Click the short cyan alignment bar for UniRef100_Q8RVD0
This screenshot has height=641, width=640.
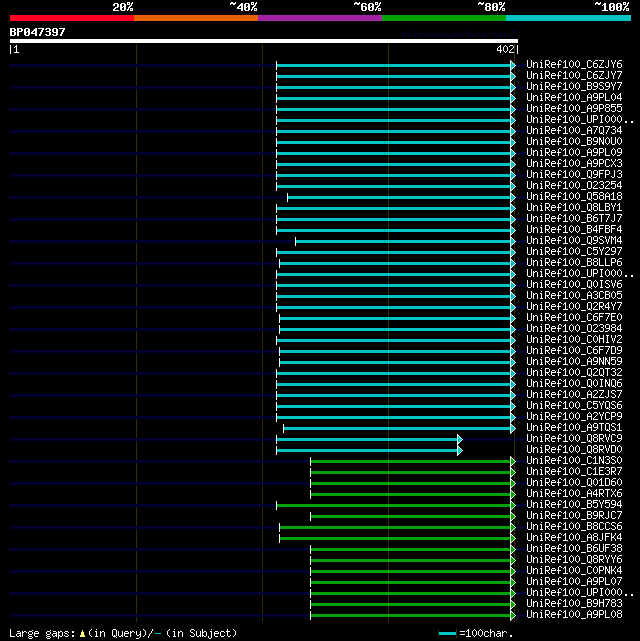tap(369, 450)
